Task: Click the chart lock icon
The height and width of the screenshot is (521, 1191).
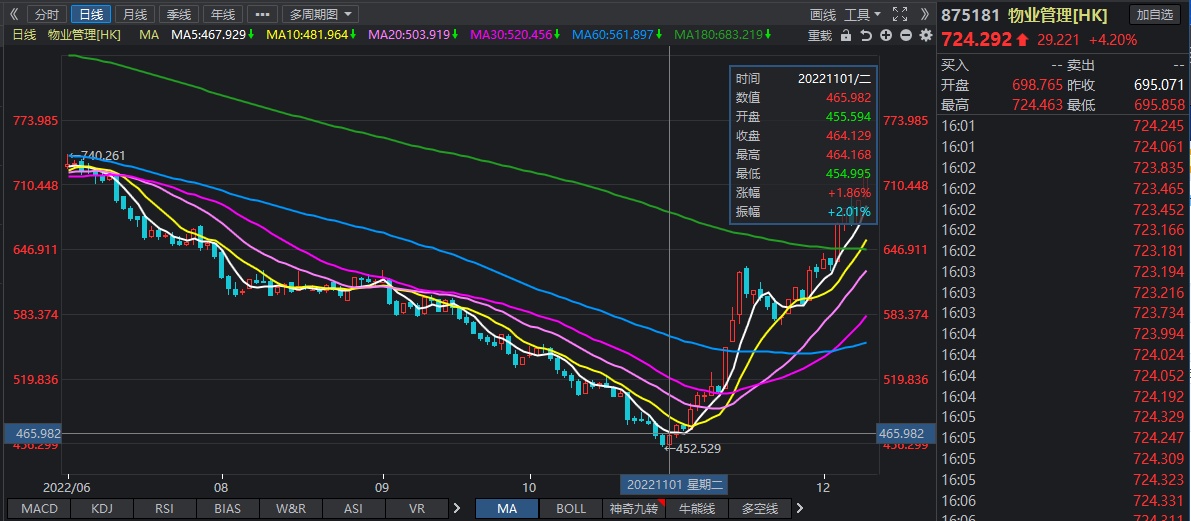Action: pos(846,35)
